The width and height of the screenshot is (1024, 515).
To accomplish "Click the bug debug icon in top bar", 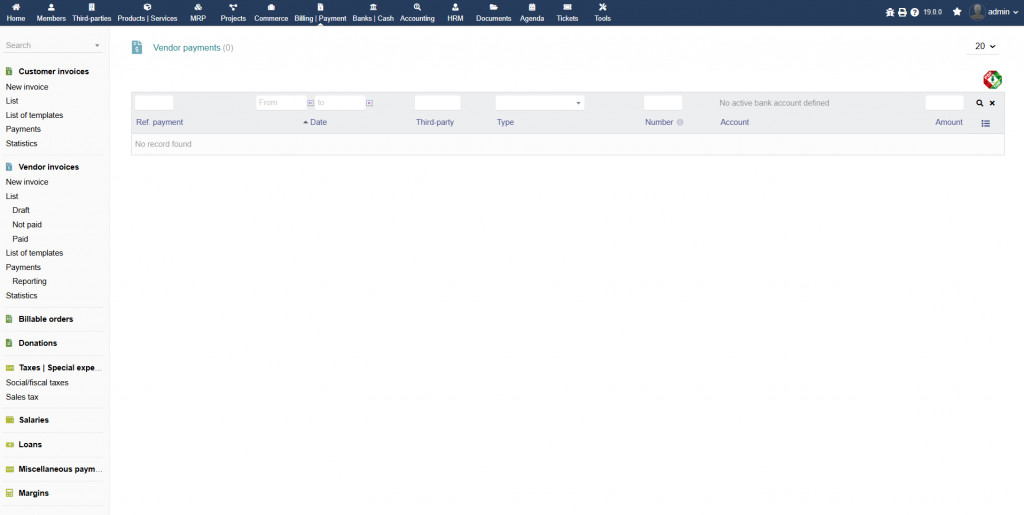I will [x=889, y=12].
